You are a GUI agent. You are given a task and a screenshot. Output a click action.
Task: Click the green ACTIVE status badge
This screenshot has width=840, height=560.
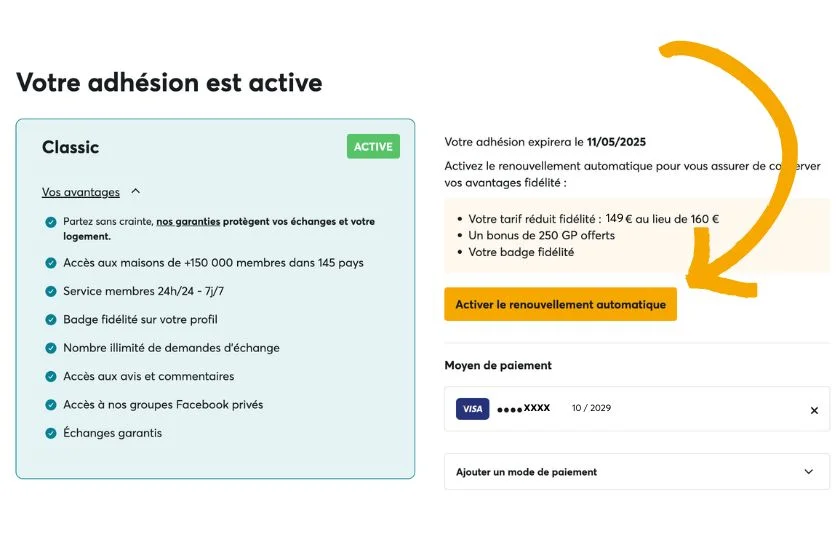pyautogui.click(x=373, y=147)
